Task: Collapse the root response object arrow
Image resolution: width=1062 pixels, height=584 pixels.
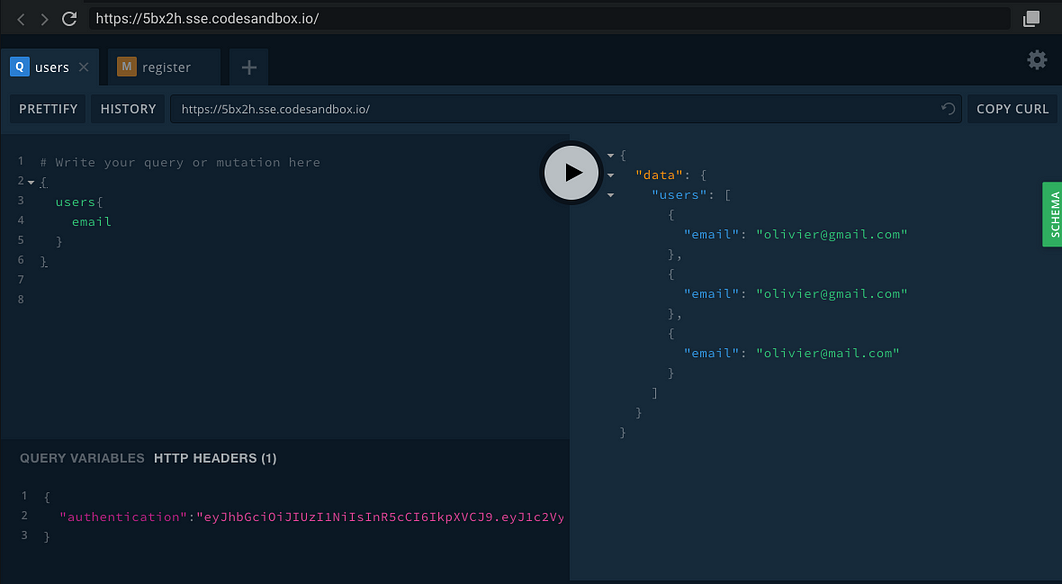Action: coord(610,156)
